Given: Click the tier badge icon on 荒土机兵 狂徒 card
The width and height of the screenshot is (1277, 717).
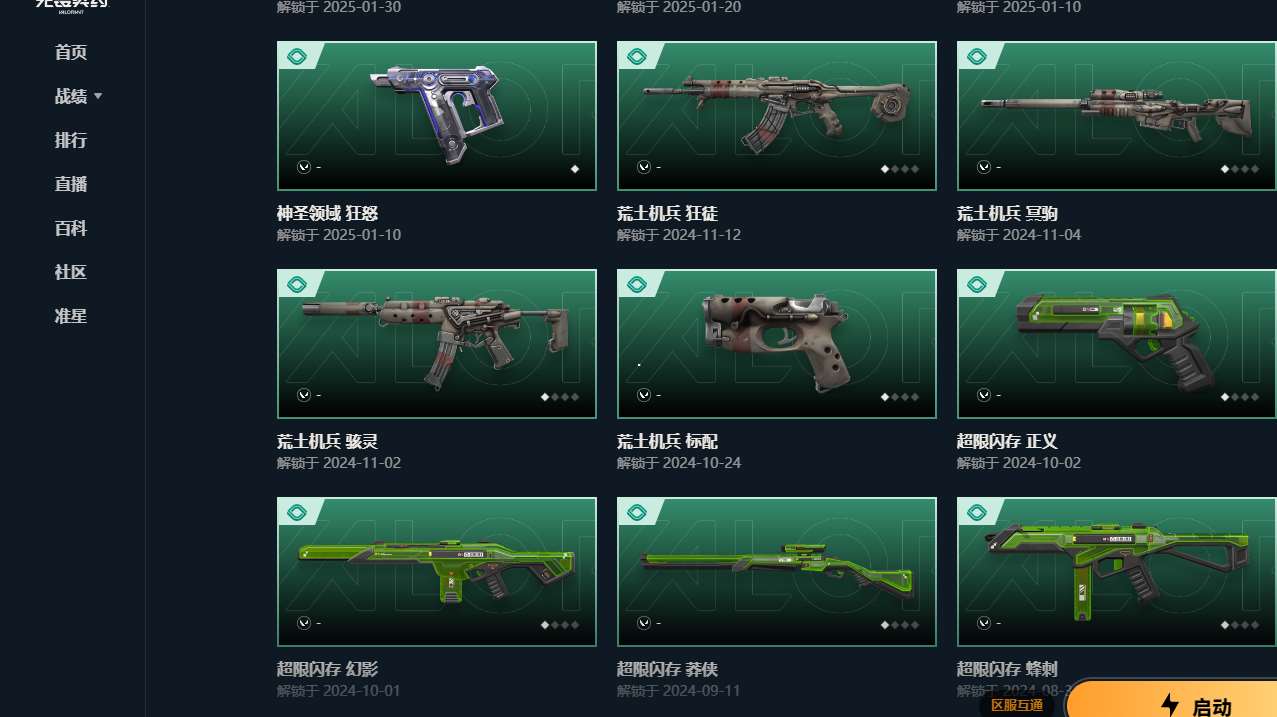Looking at the screenshot, I should tap(636, 56).
